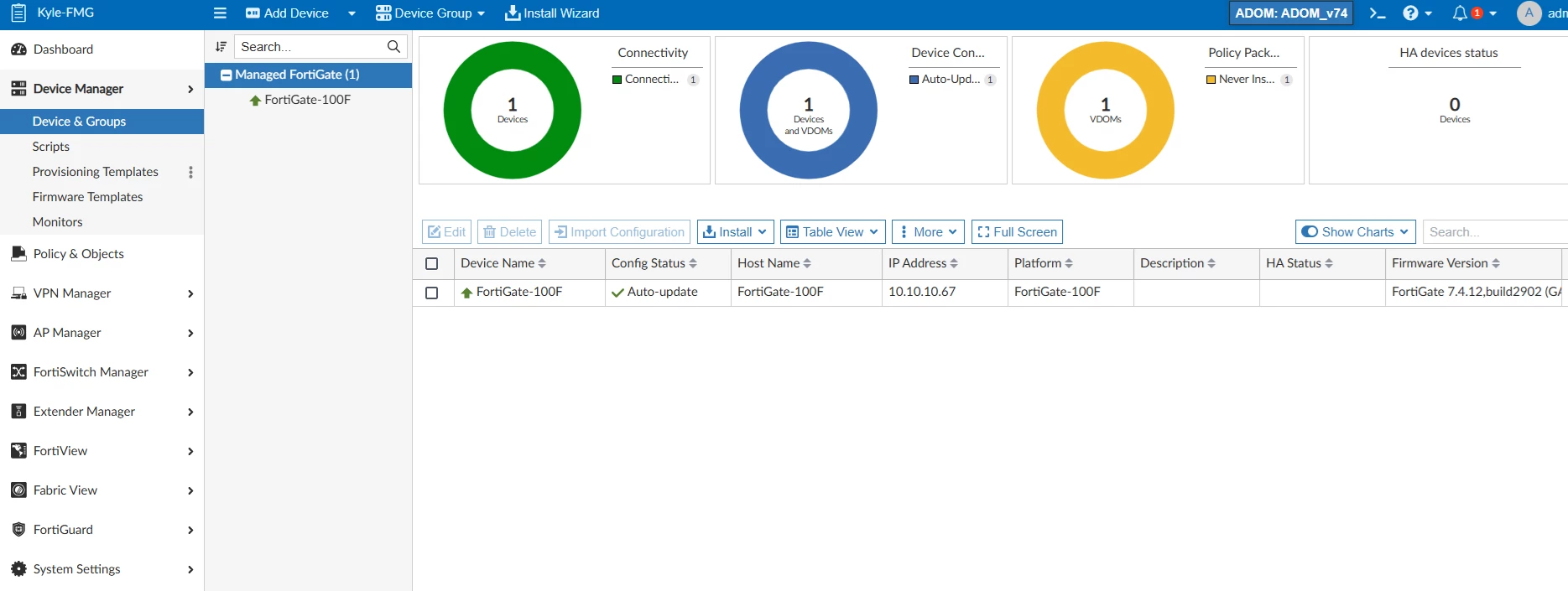
Task: Expand the FortiGuard menu chevron
Action: point(190,530)
